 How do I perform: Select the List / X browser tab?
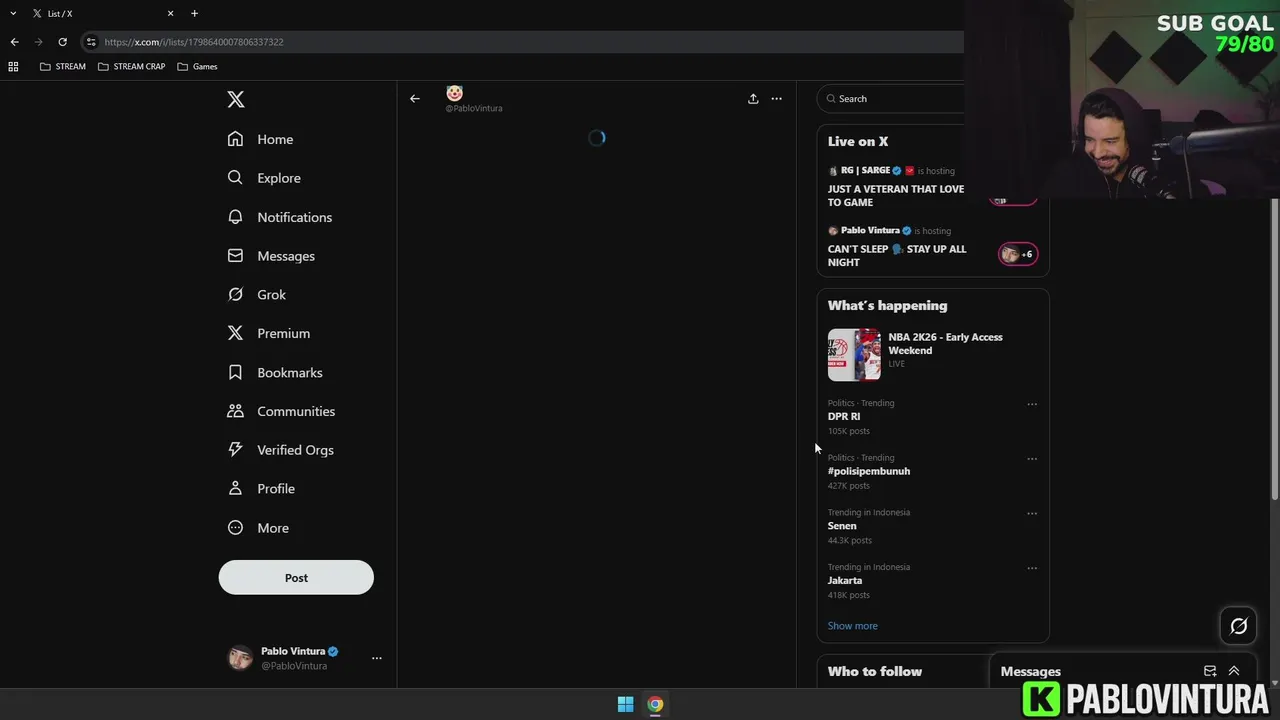click(102, 13)
